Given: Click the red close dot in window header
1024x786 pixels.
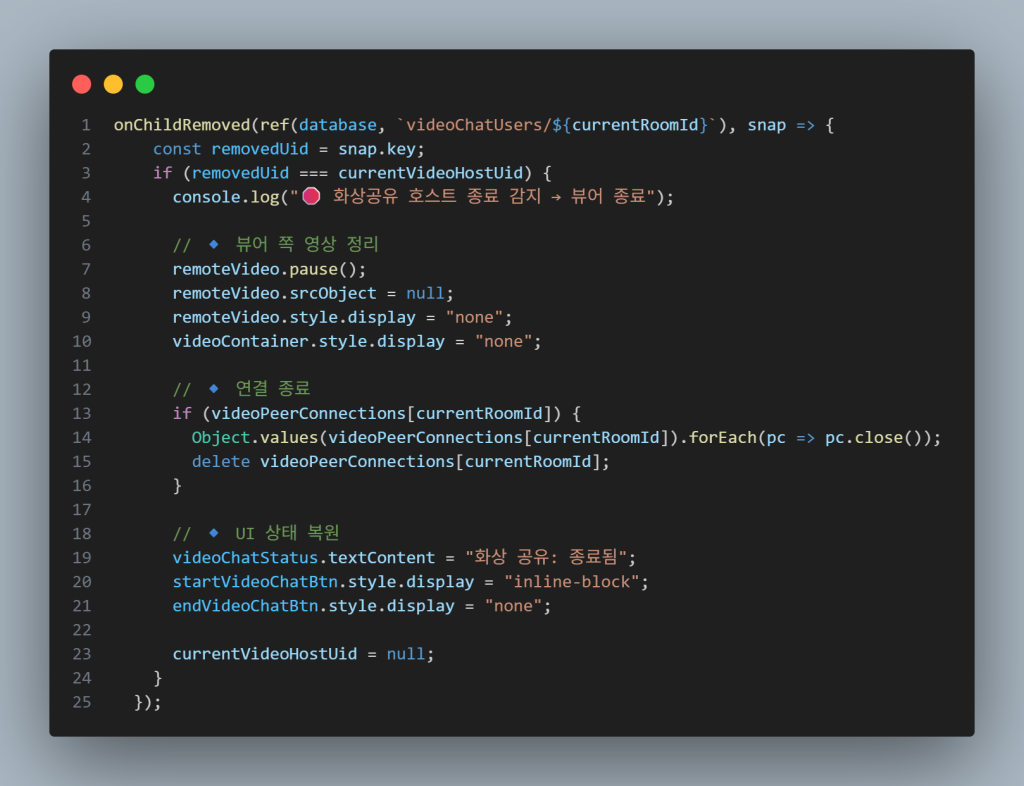Looking at the screenshot, I should tap(82, 84).
